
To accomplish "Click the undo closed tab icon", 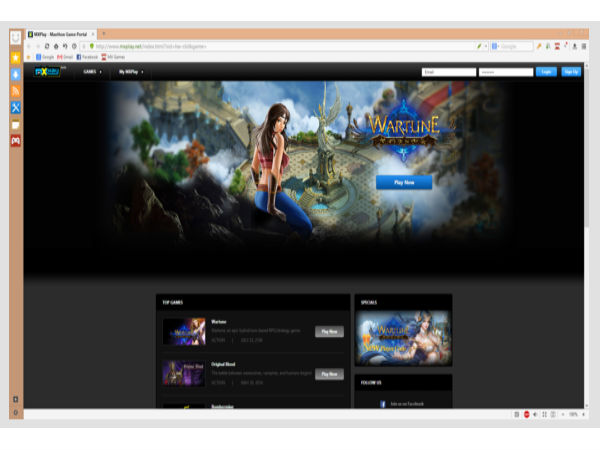I will 65,46.
